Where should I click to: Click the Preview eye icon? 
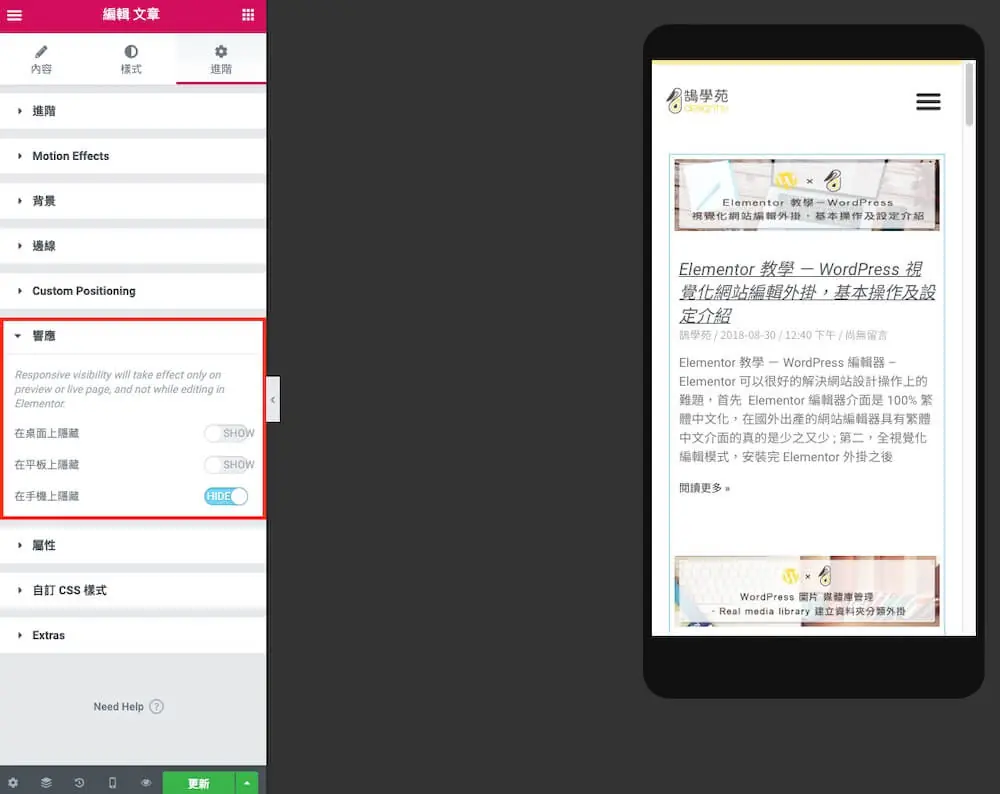point(146,783)
